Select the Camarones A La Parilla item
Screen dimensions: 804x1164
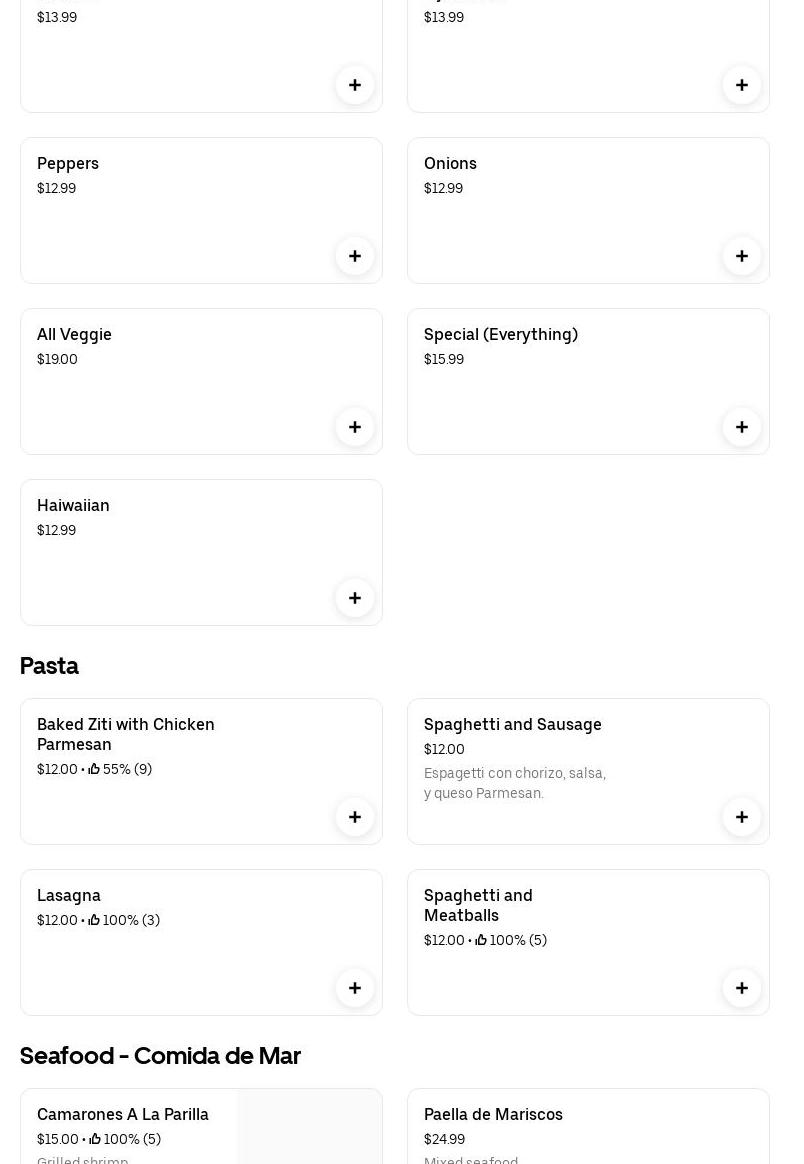point(123,1115)
